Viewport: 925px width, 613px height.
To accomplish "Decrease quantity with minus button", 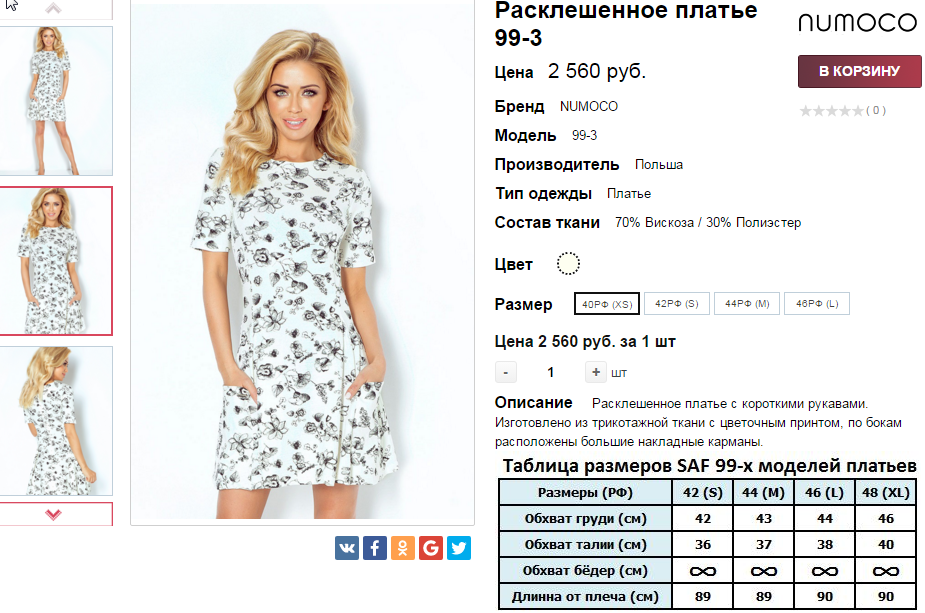I will coord(506,372).
